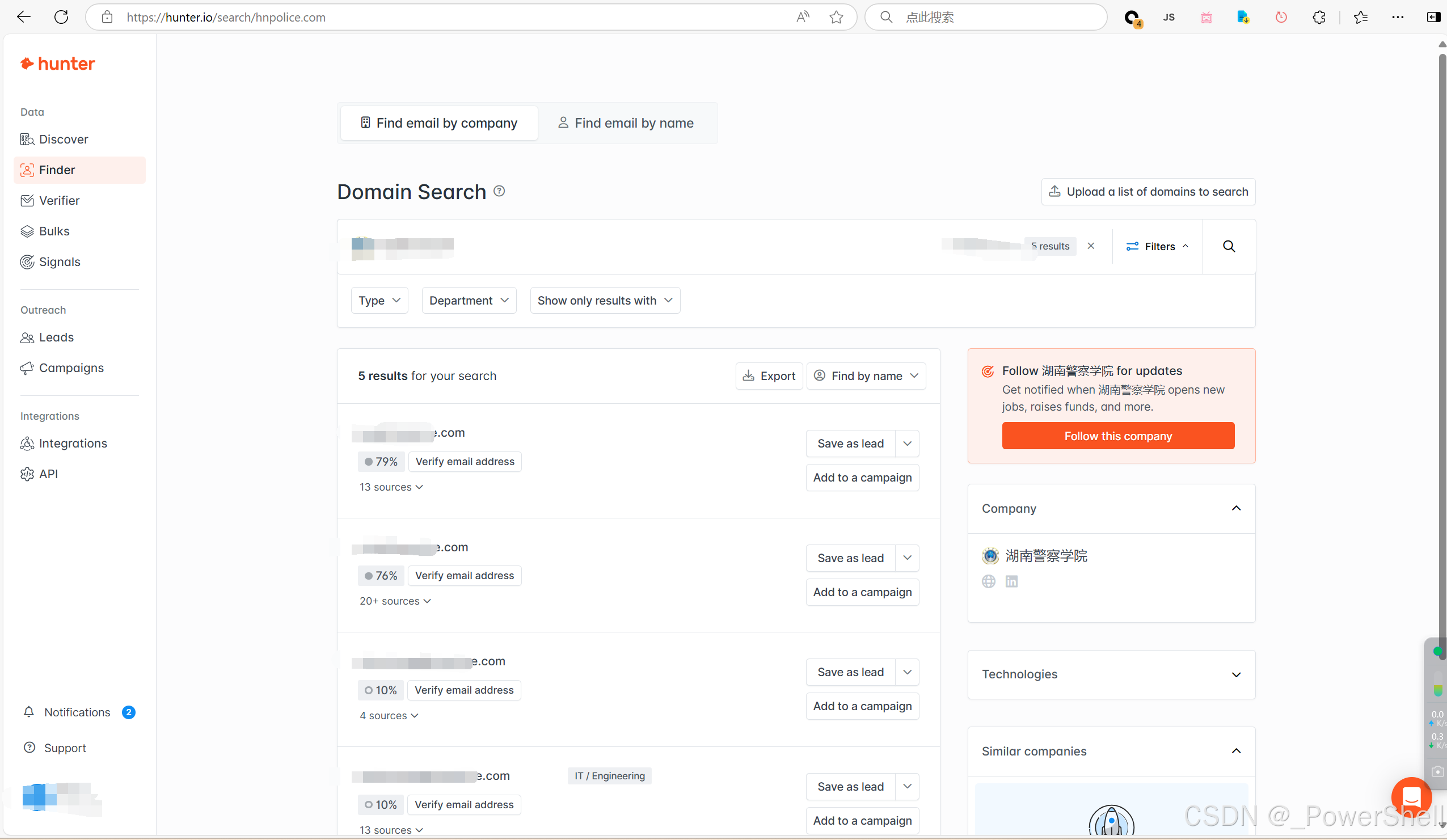The height and width of the screenshot is (840, 1447).
Task: Clear search with the X icon
Action: pyautogui.click(x=1090, y=246)
